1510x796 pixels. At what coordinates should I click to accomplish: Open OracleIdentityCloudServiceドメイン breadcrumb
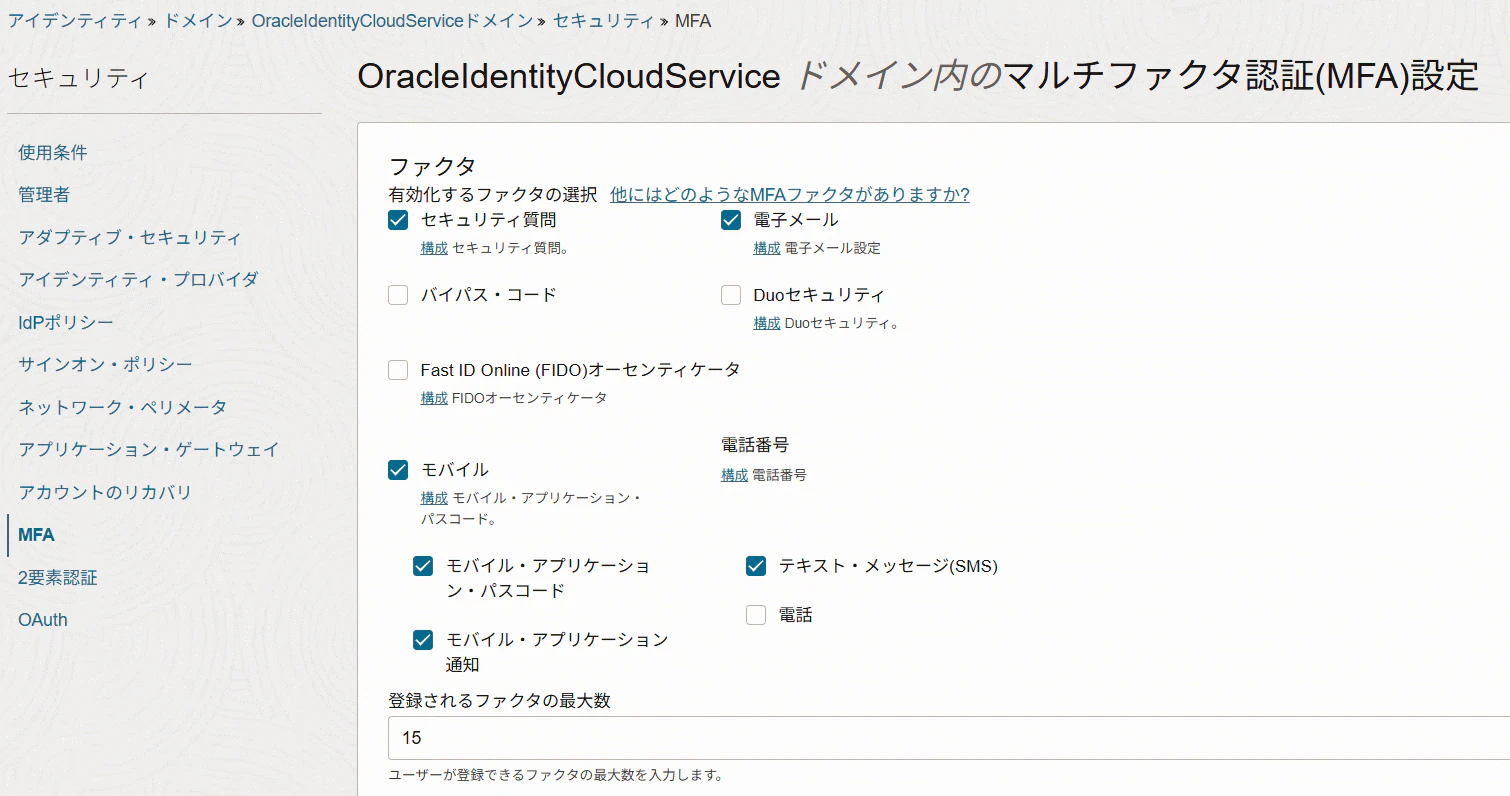(392, 21)
